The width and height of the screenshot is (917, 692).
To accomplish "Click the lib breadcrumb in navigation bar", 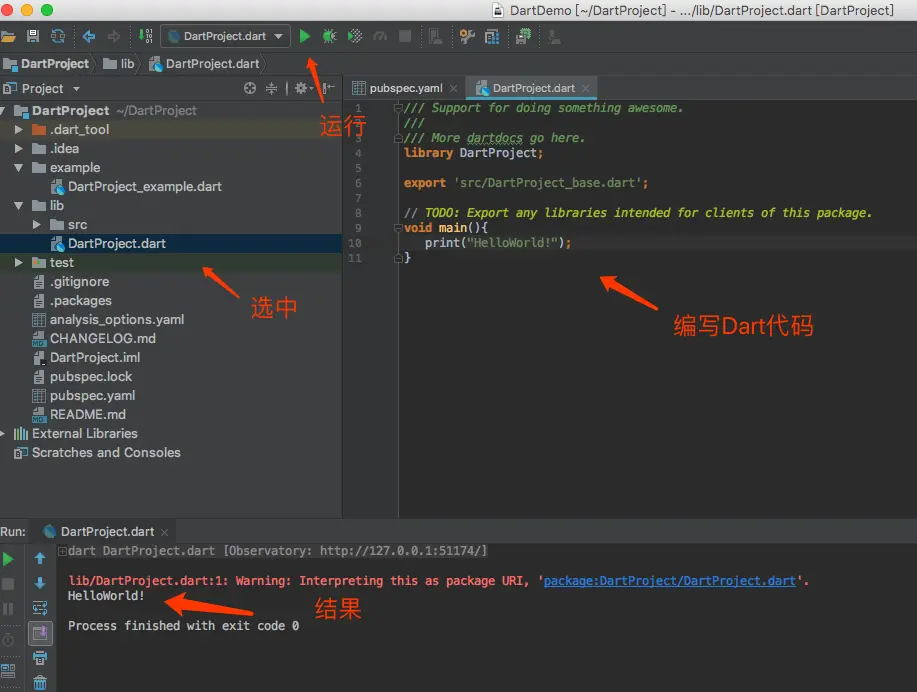I will [x=119, y=64].
